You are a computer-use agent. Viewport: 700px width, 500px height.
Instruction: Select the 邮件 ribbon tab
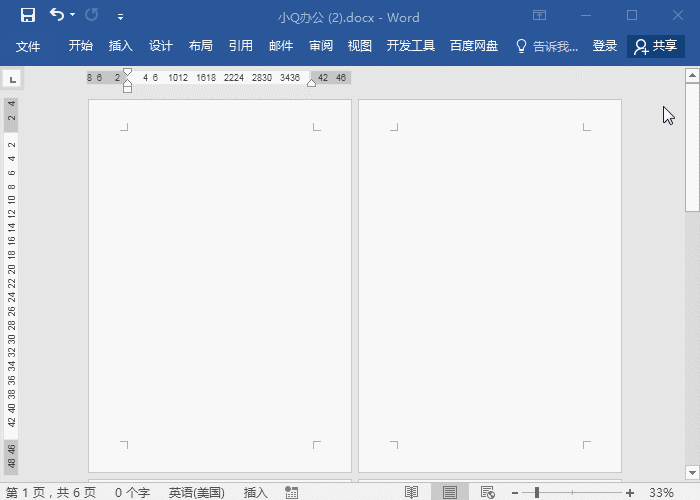click(281, 46)
